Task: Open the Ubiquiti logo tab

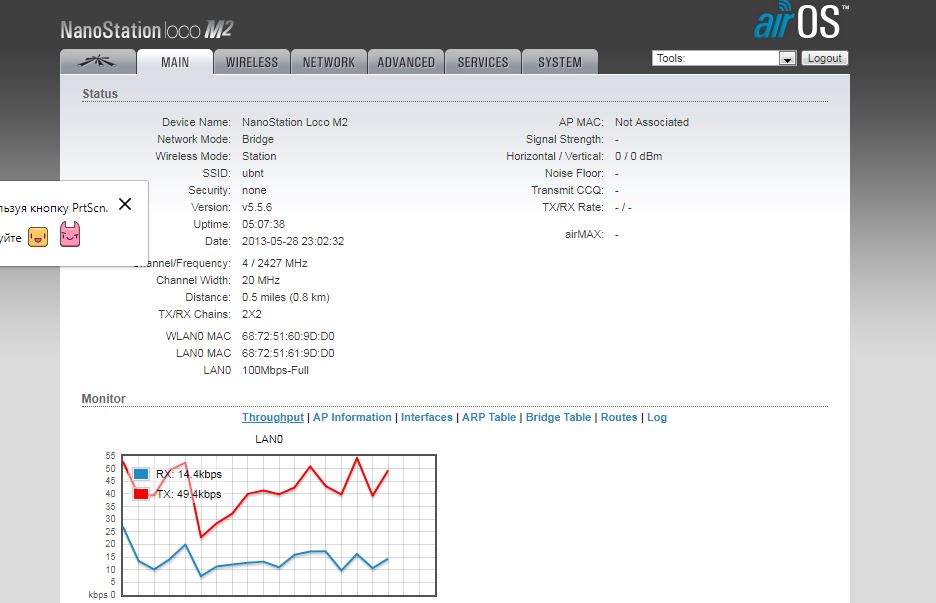Action: click(98, 61)
